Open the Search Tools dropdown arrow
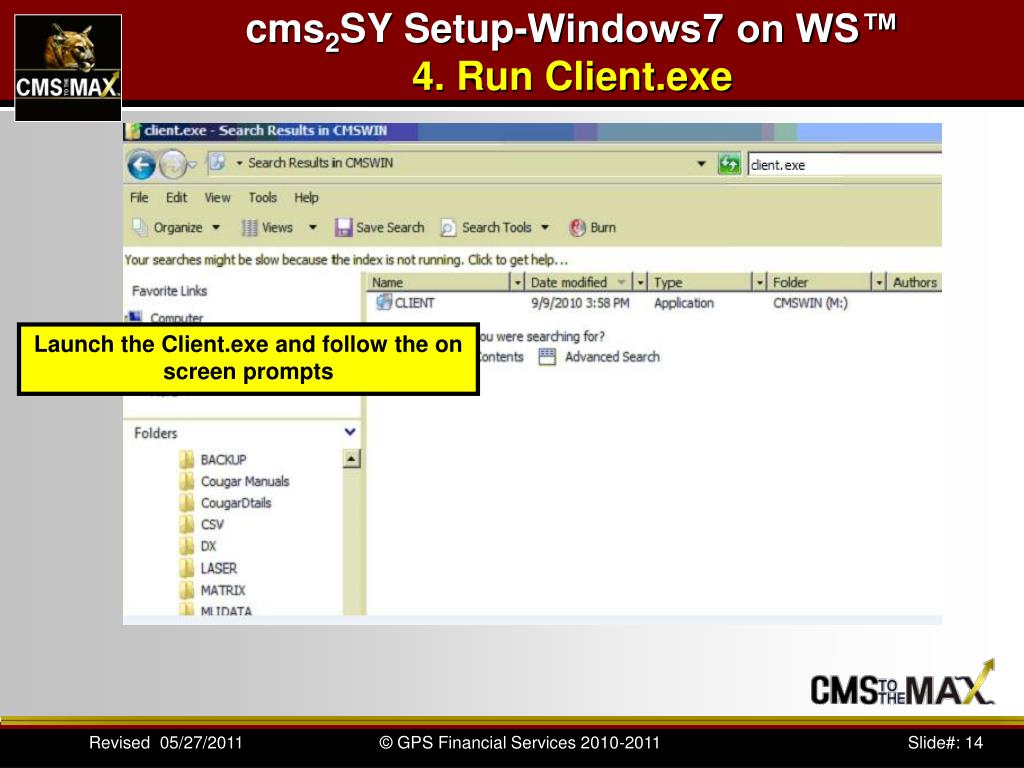Screen dimensions: 1024x768 point(545,227)
